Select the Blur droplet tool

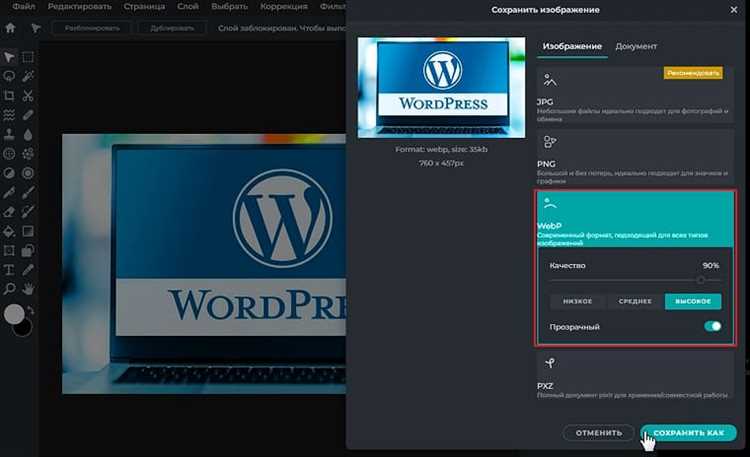[28, 134]
